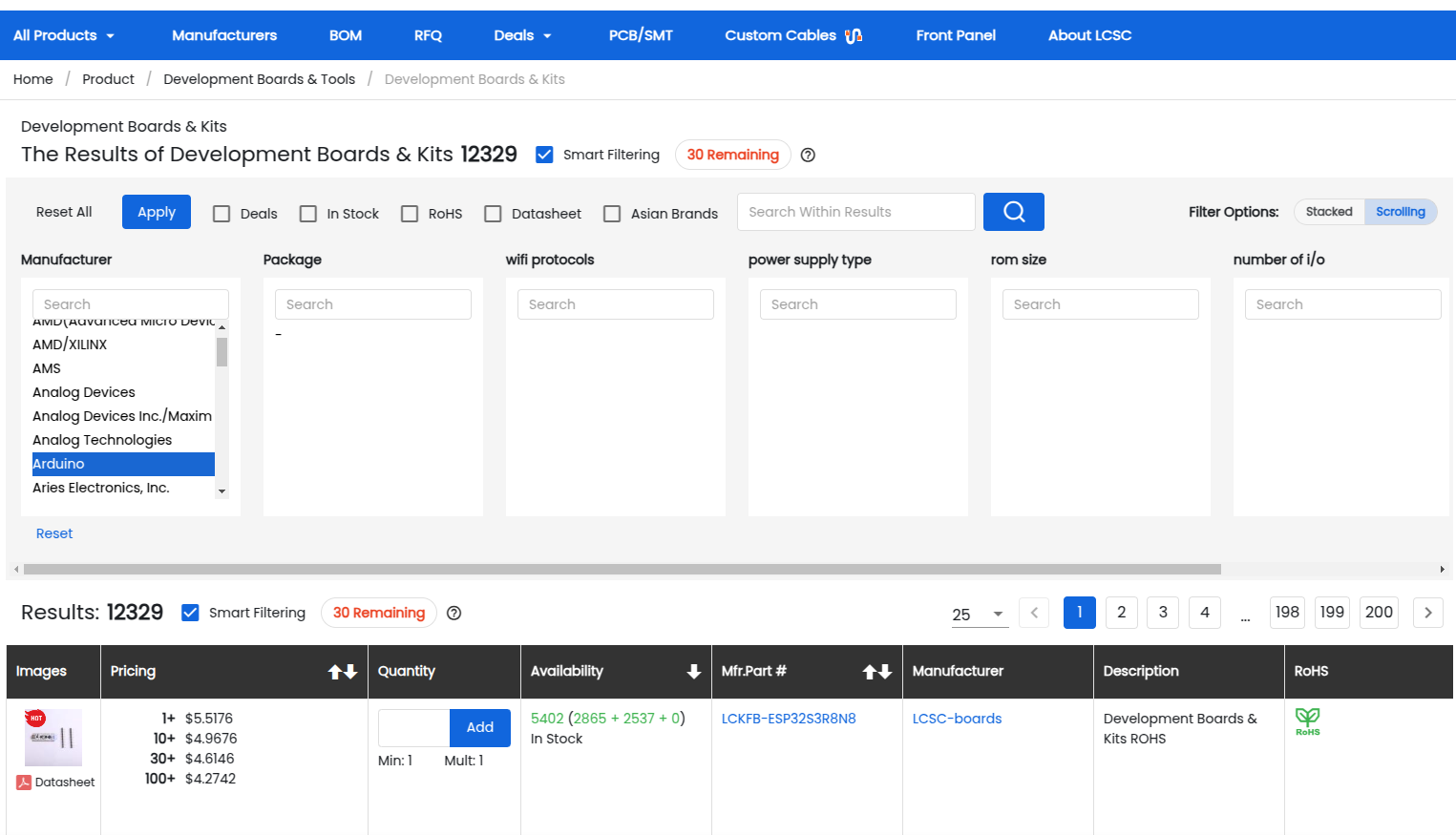Click the Add button for first product
The image size is (1456, 835).
tap(479, 727)
